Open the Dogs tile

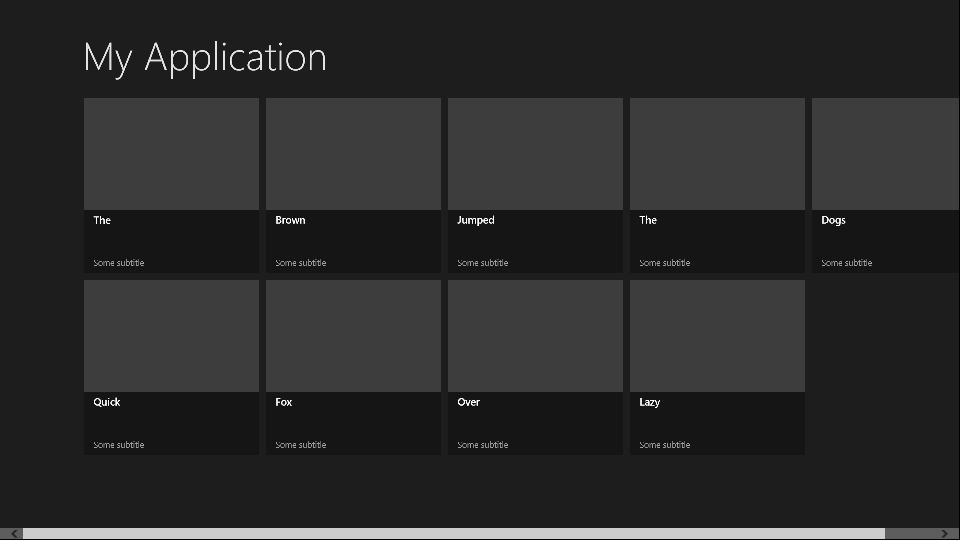(885, 185)
